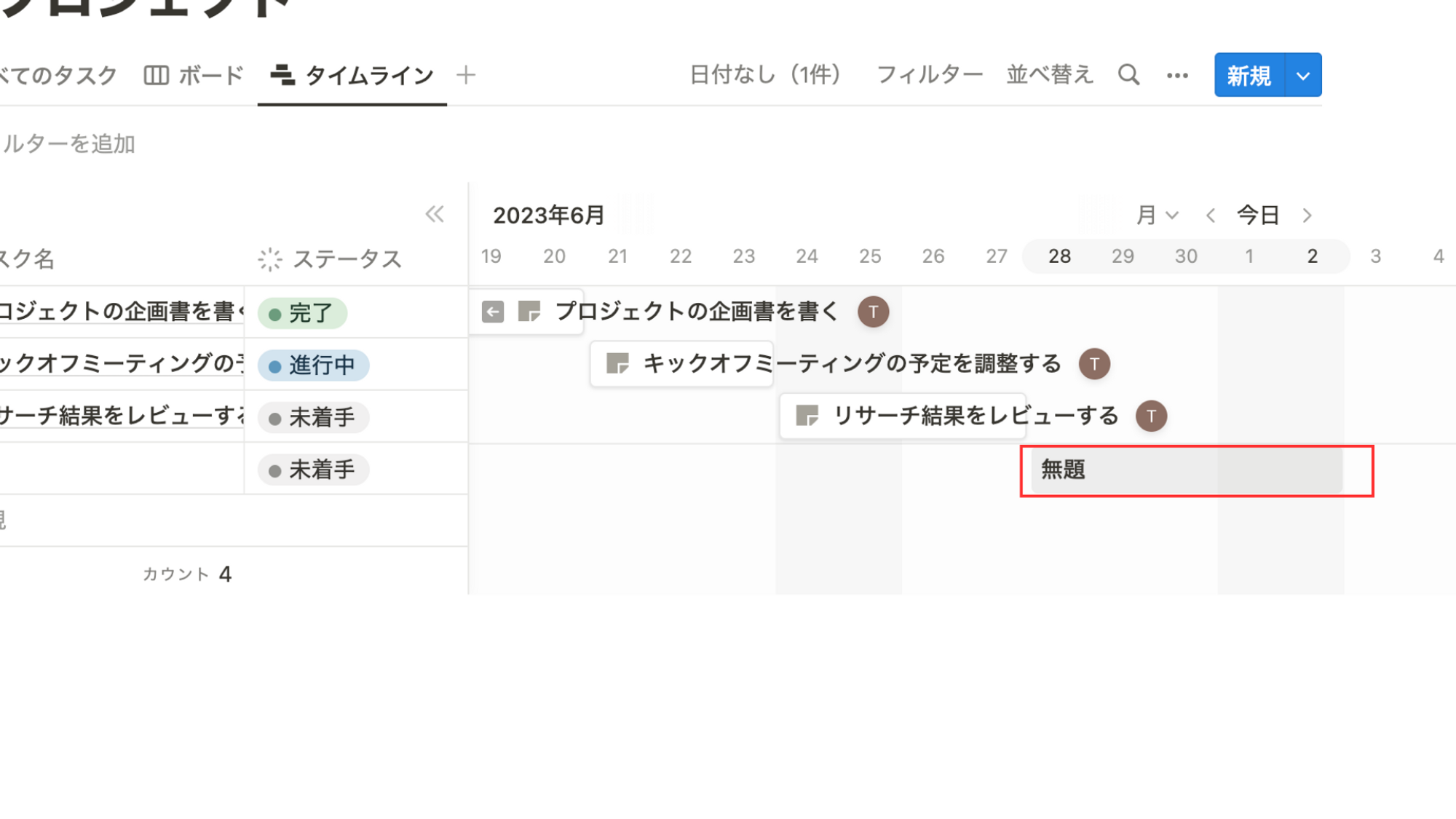
Task: Switch to the ボード view tab
Action: (x=194, y=76)
